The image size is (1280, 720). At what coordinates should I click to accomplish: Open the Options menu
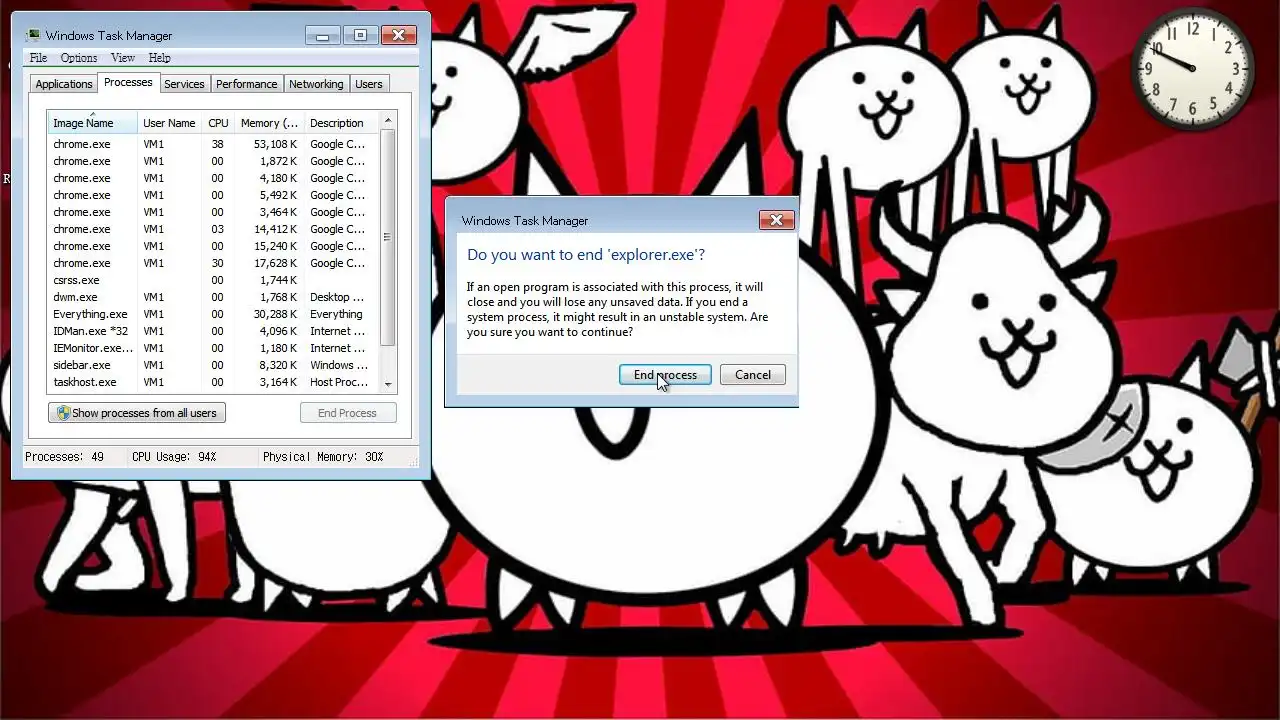tap(79, 58)
